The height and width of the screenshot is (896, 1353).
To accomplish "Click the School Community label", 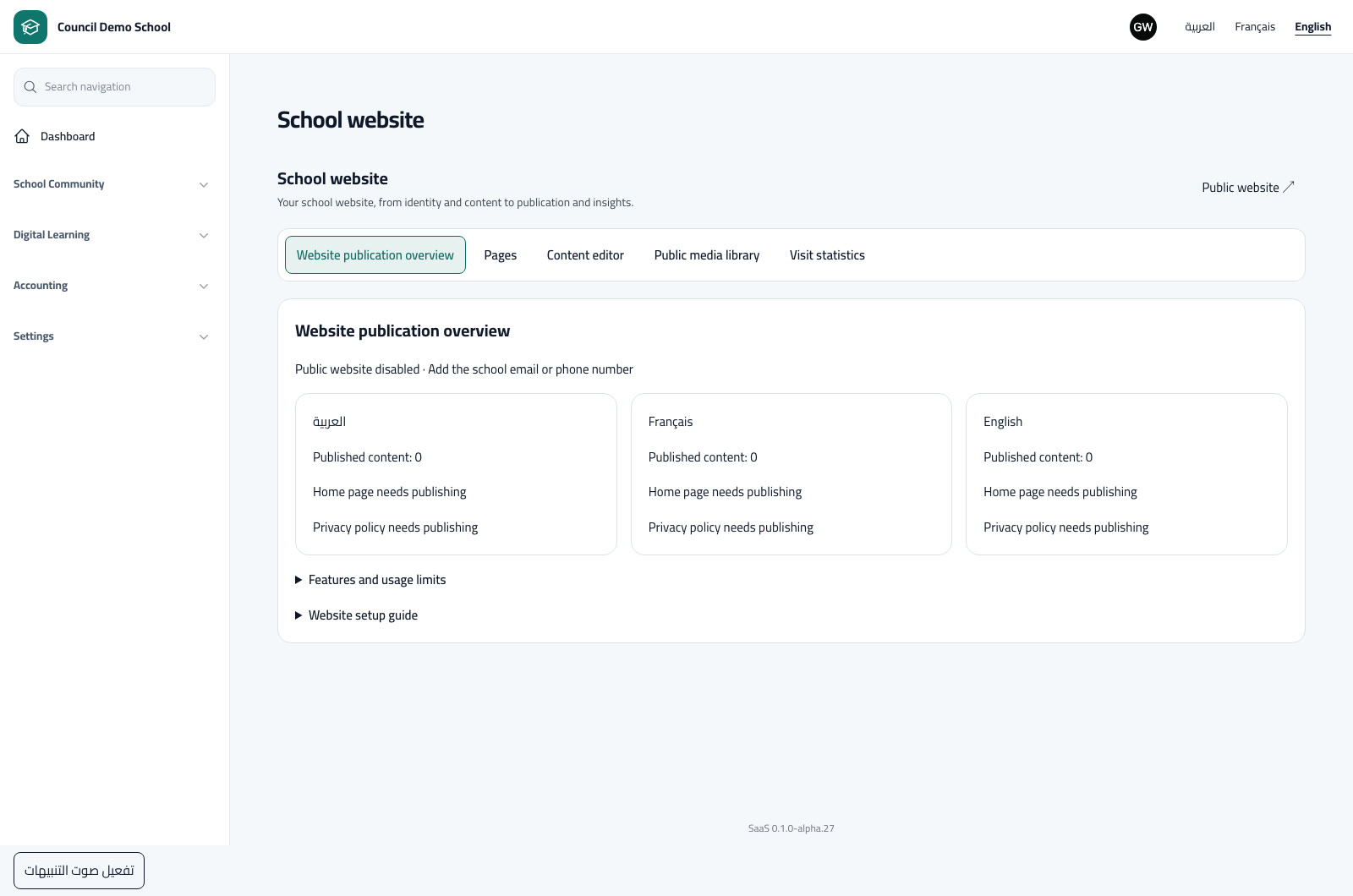I will coord(59,184).
